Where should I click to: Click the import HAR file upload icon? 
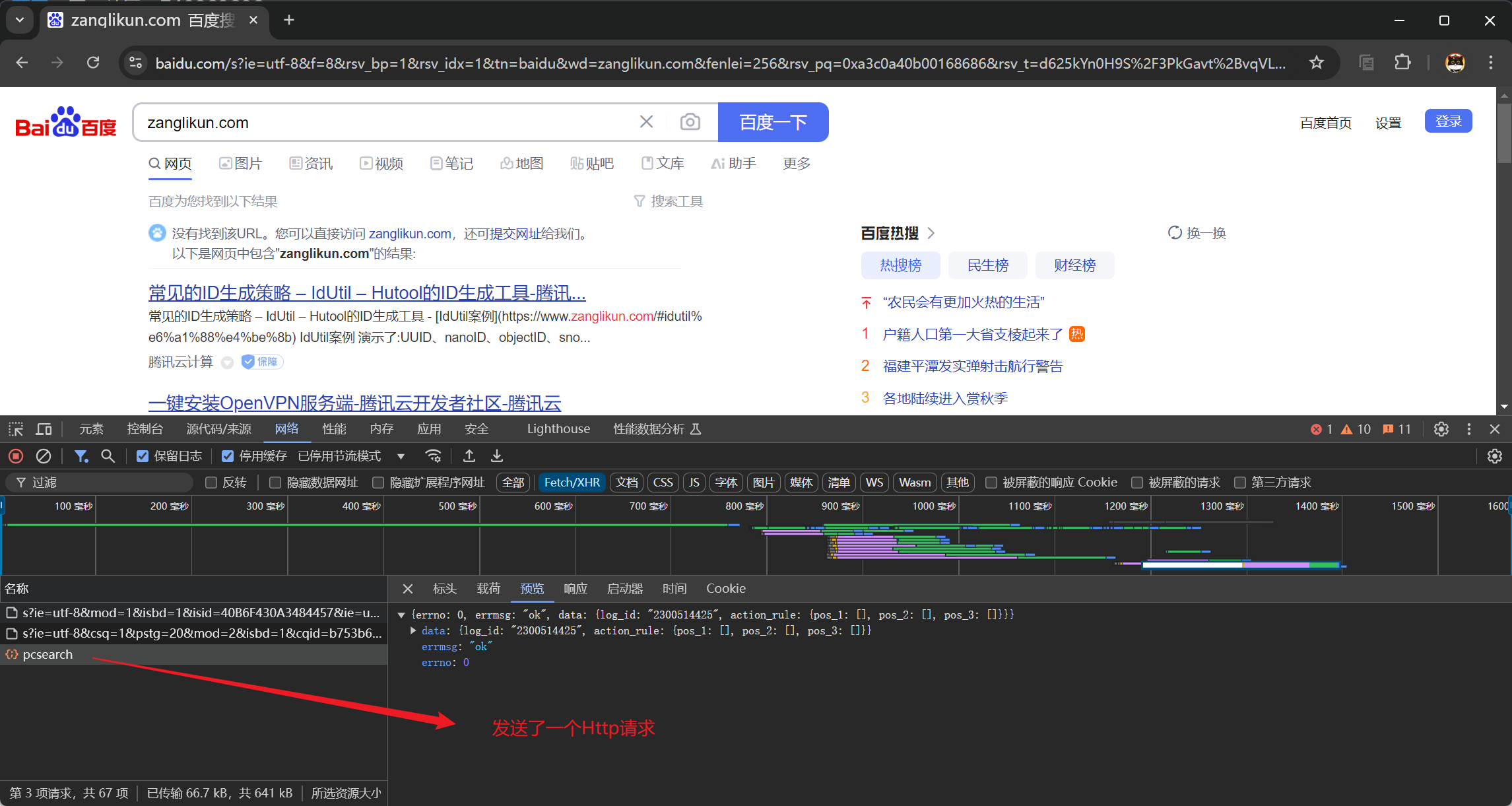469,456
